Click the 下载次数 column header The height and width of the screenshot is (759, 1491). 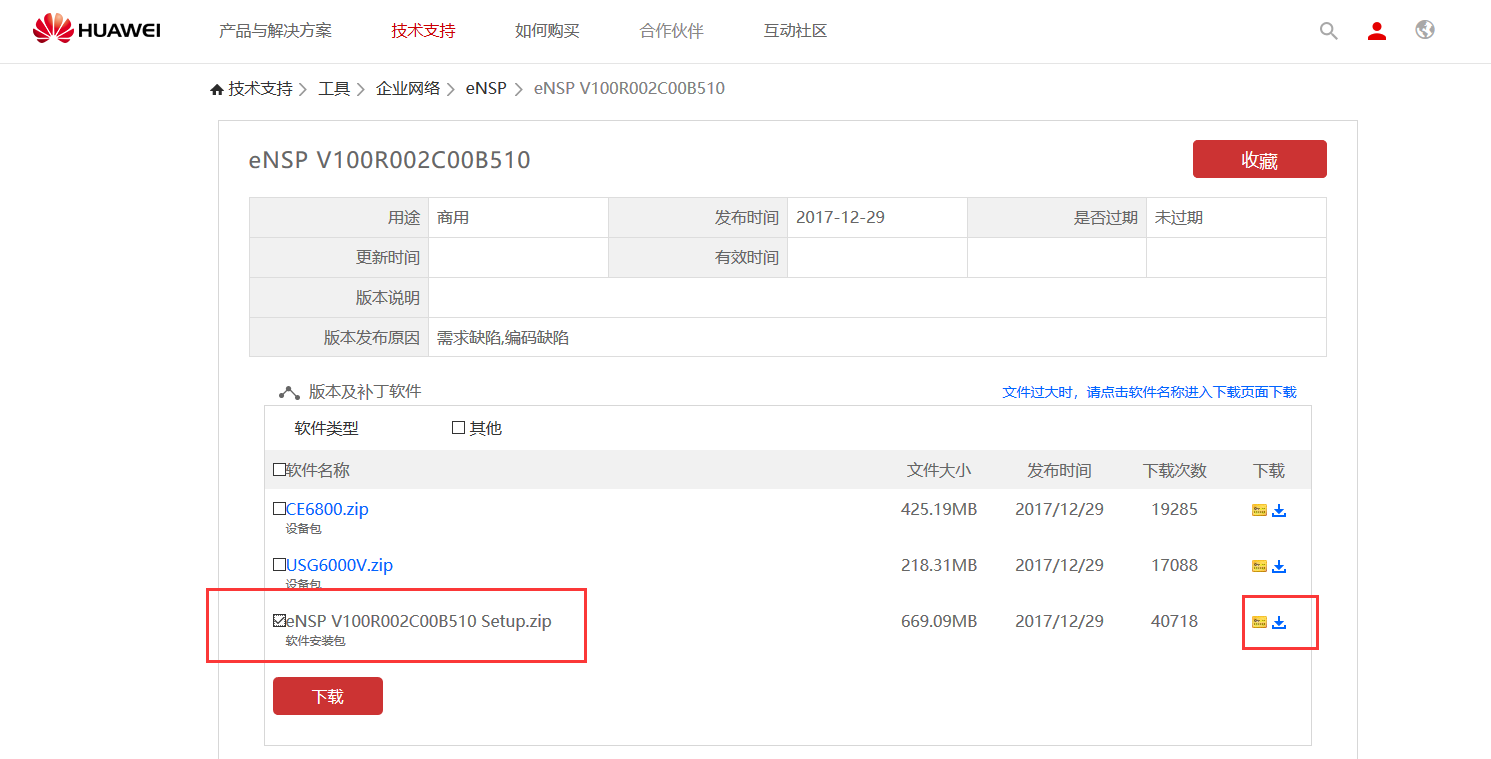[1175, 470]
